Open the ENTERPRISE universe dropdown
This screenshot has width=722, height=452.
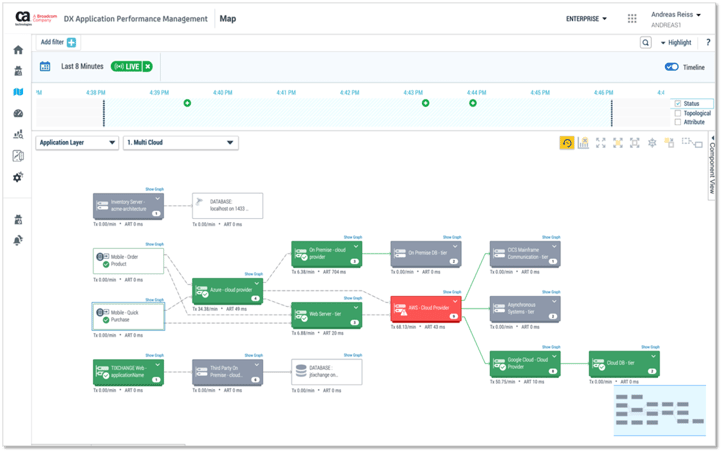point(586,18)
